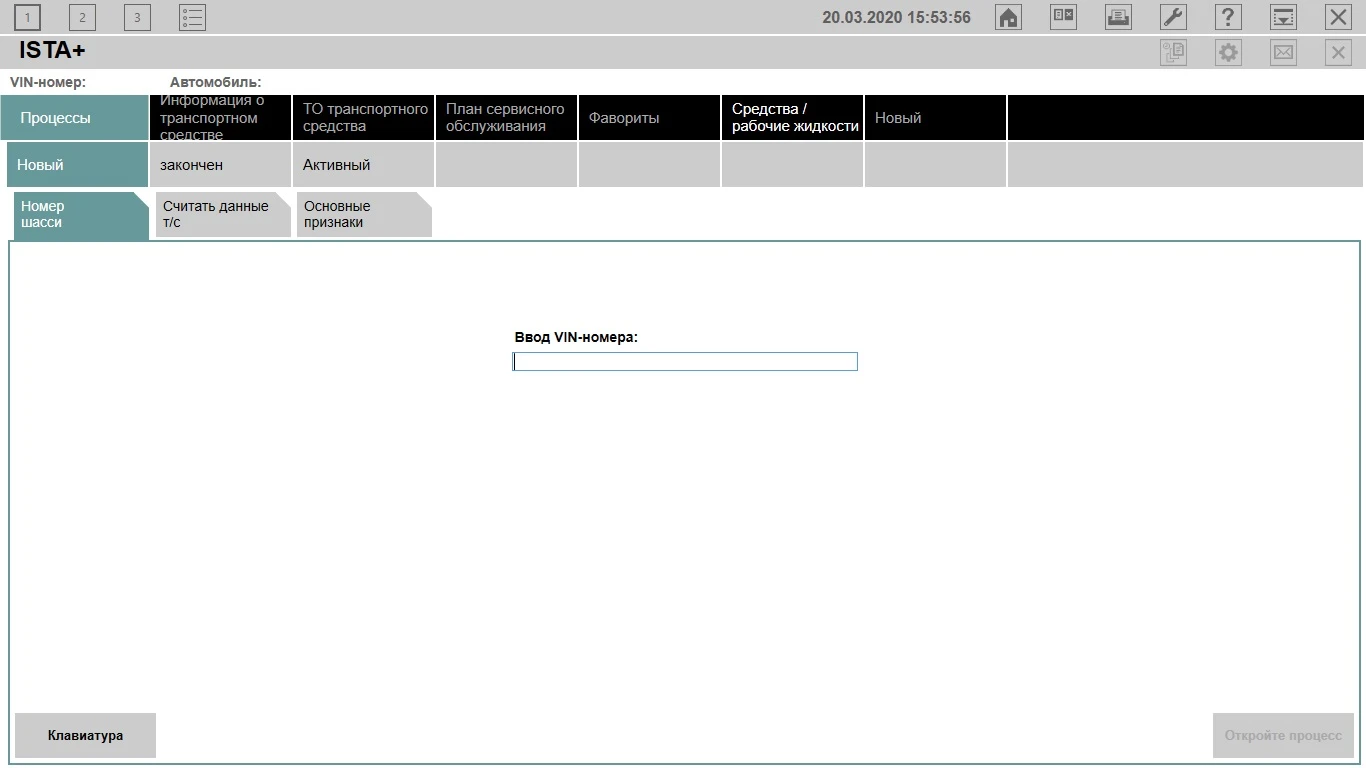Screen dimensions: 1366x768
Task: Open План сервисного обслуживания tab
Action: 507,118
